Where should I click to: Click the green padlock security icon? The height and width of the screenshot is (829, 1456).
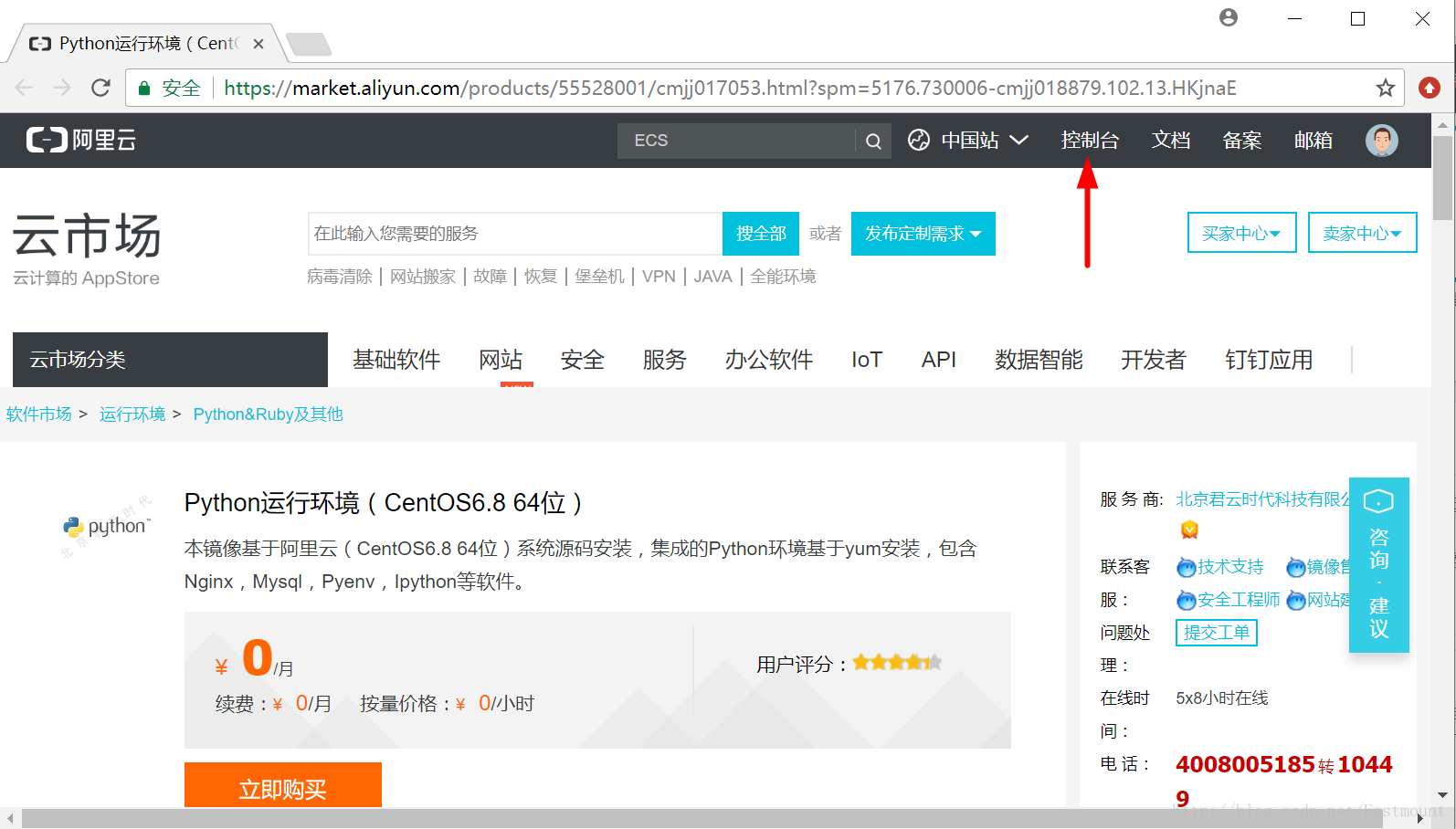(143, 88)
